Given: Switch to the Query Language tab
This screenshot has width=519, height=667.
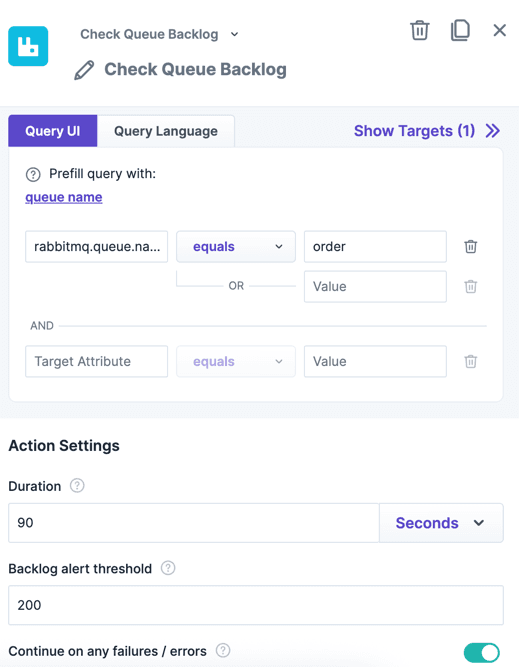Looking at the screenshot, I should click(x=165, y=131).
